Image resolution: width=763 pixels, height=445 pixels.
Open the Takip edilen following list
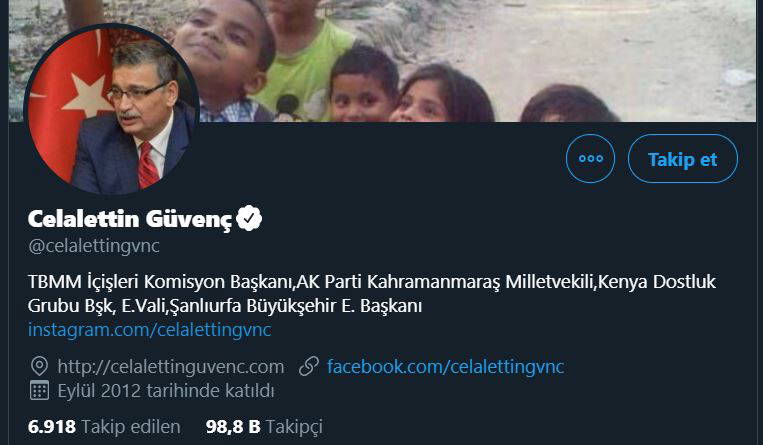(131, 426)
